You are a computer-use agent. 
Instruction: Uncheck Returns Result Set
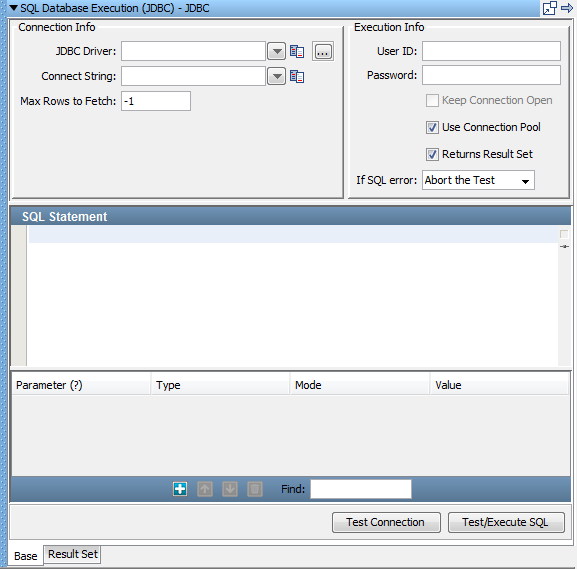click(432, 154)
